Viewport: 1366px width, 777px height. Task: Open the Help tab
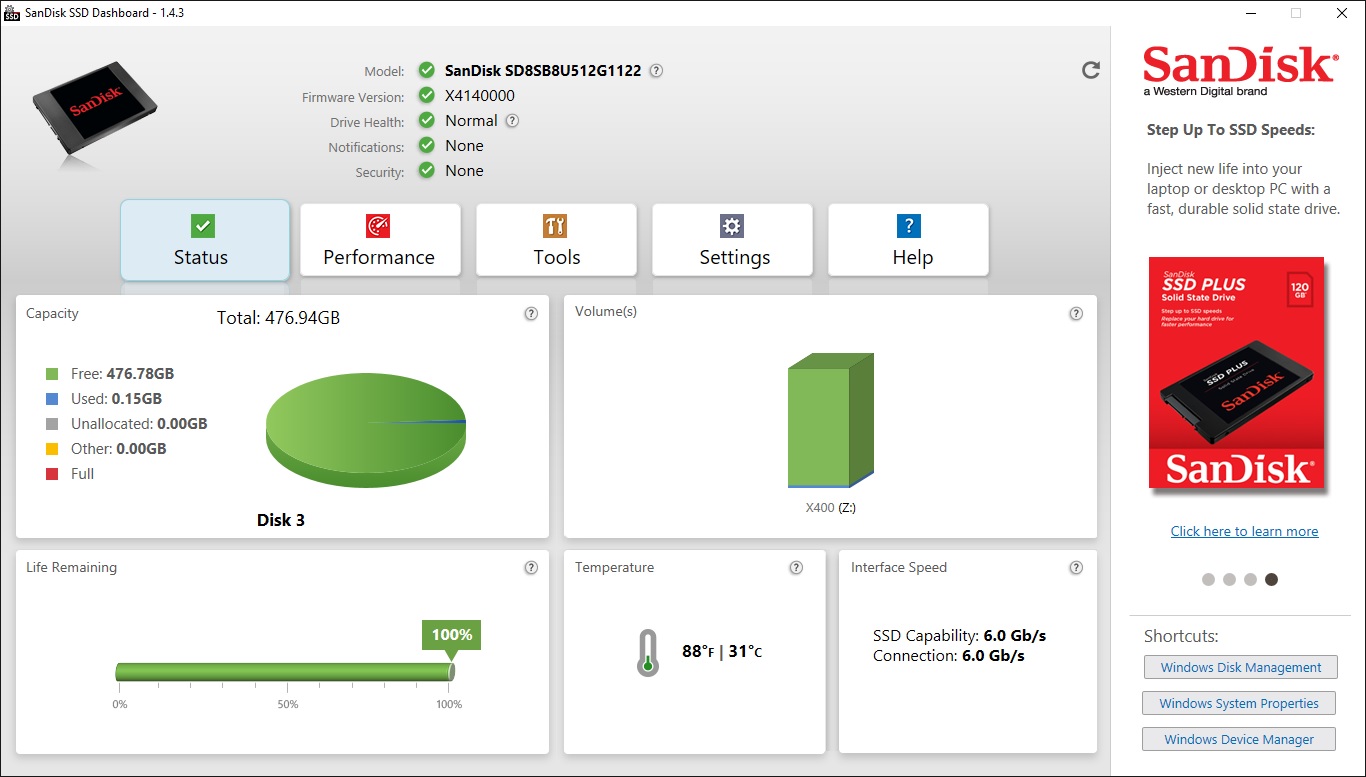tap(909, 240)
